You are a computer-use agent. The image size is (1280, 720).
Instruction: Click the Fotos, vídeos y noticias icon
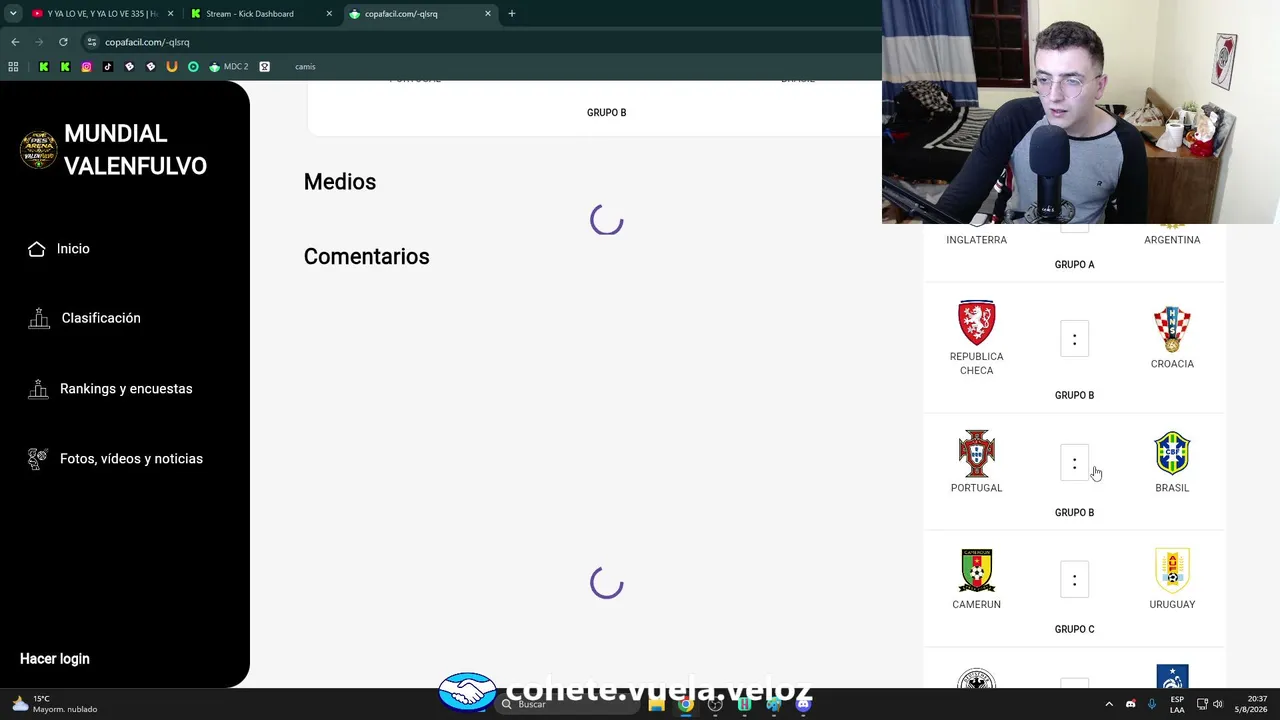(38, 459)
